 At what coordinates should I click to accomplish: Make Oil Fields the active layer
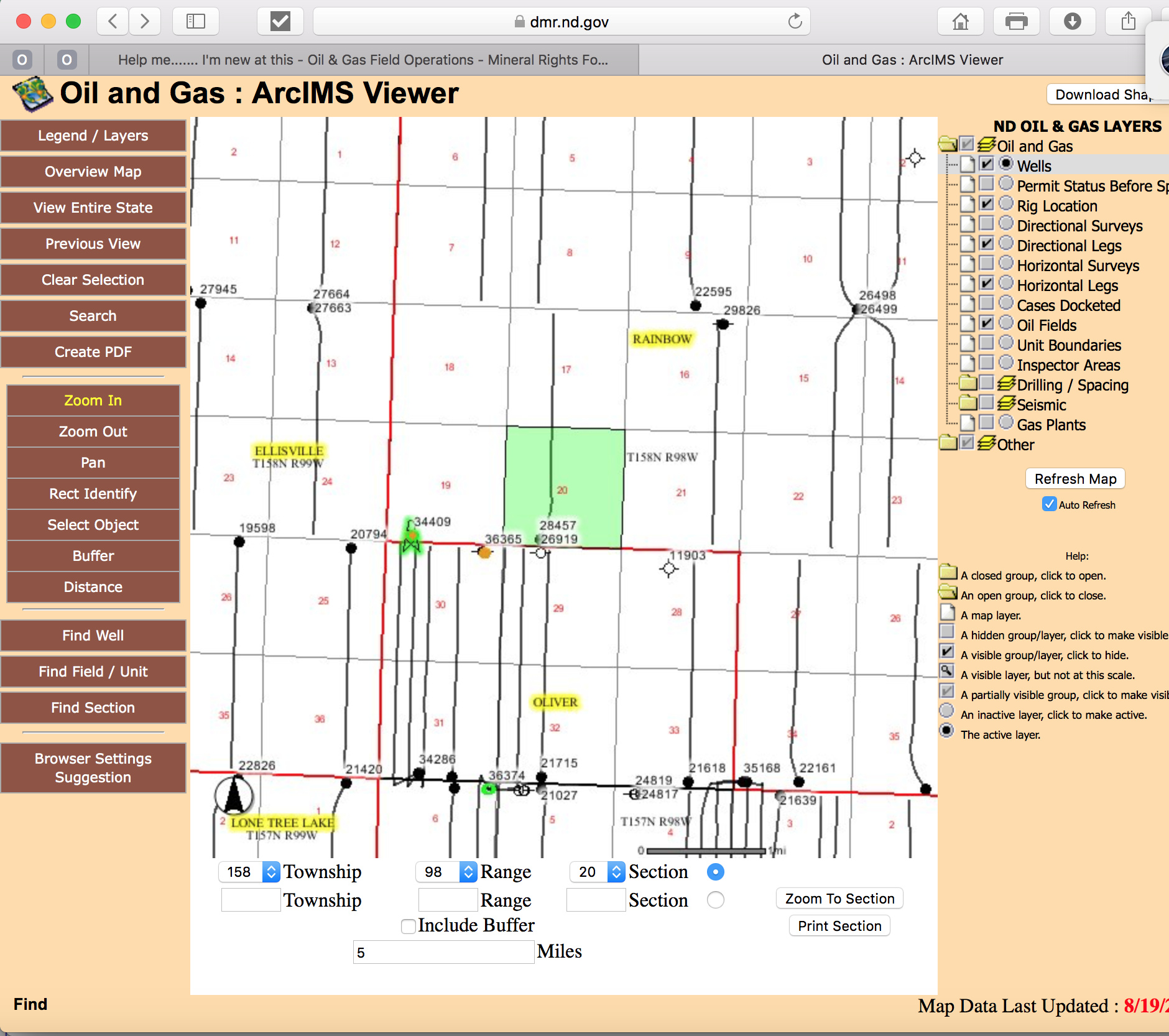click(x=1006, y=323)
